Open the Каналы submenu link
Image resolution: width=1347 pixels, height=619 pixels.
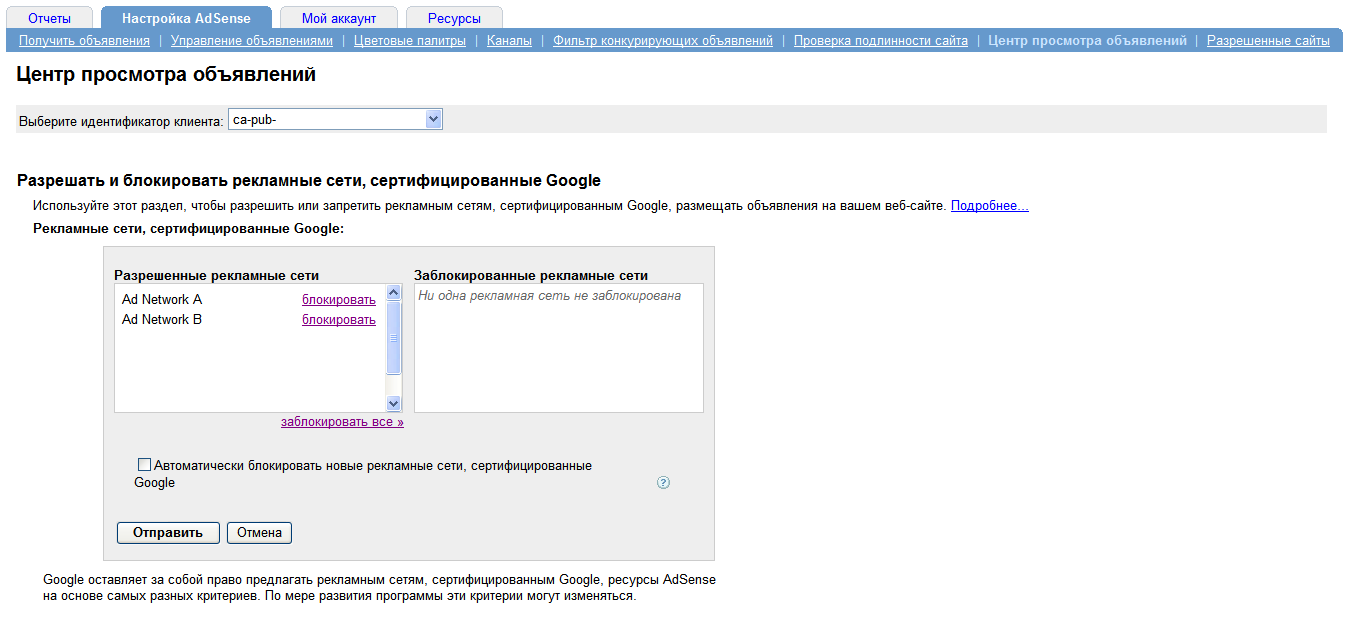point(509,41)
